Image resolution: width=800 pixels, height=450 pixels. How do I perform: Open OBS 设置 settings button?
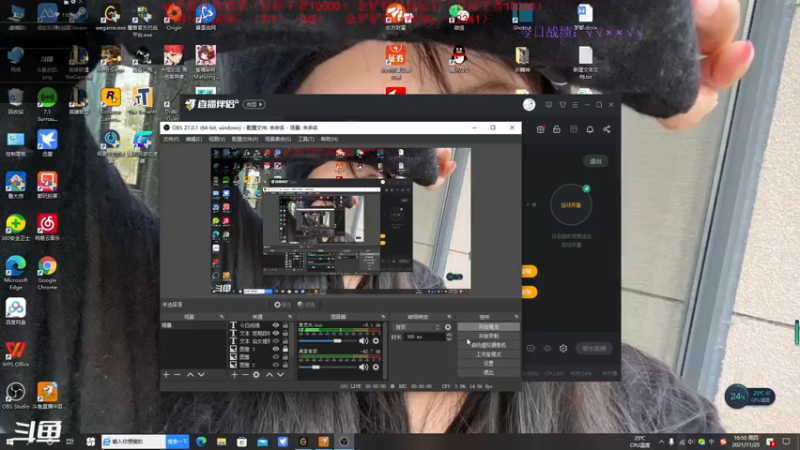(x=488, y=363)
